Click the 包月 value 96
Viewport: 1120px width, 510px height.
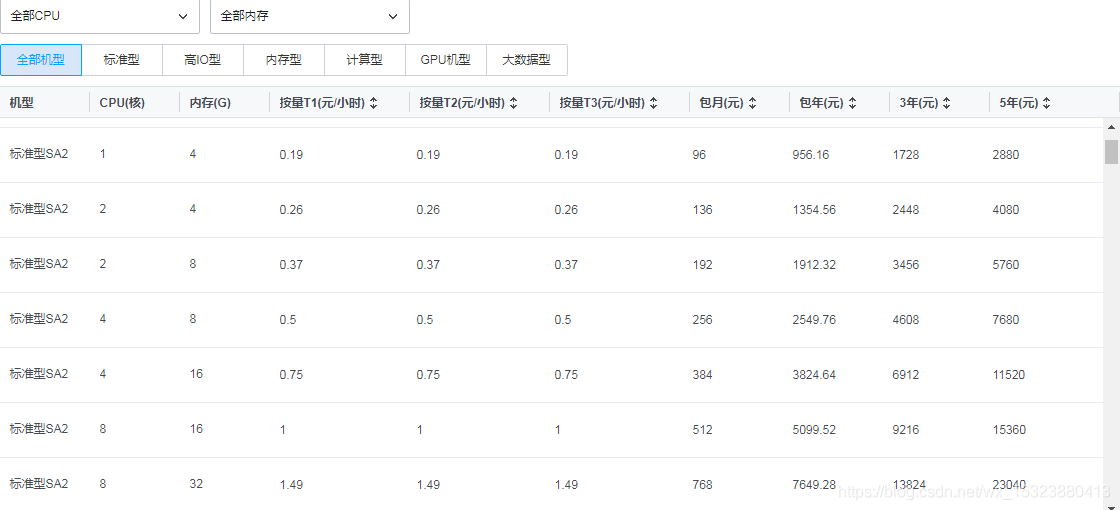pos(699,154)
